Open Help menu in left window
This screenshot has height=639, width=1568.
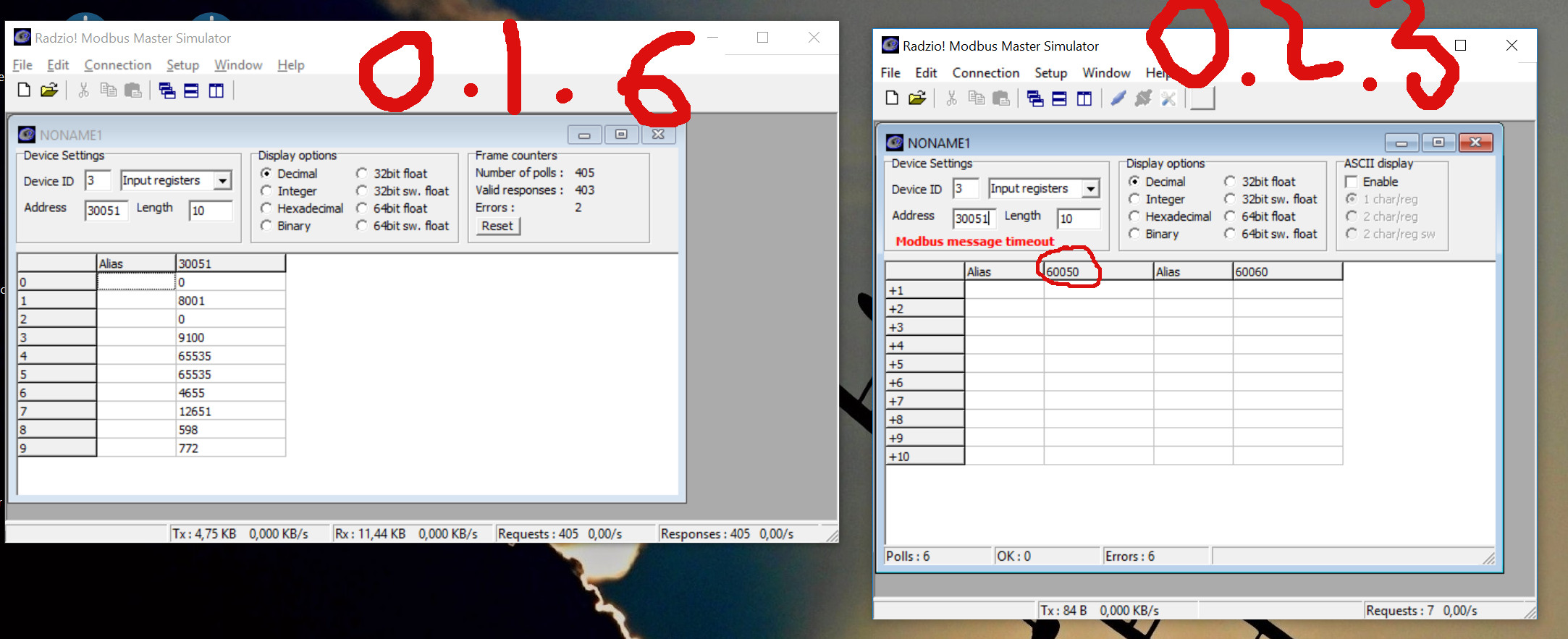[x=291, y=65]
